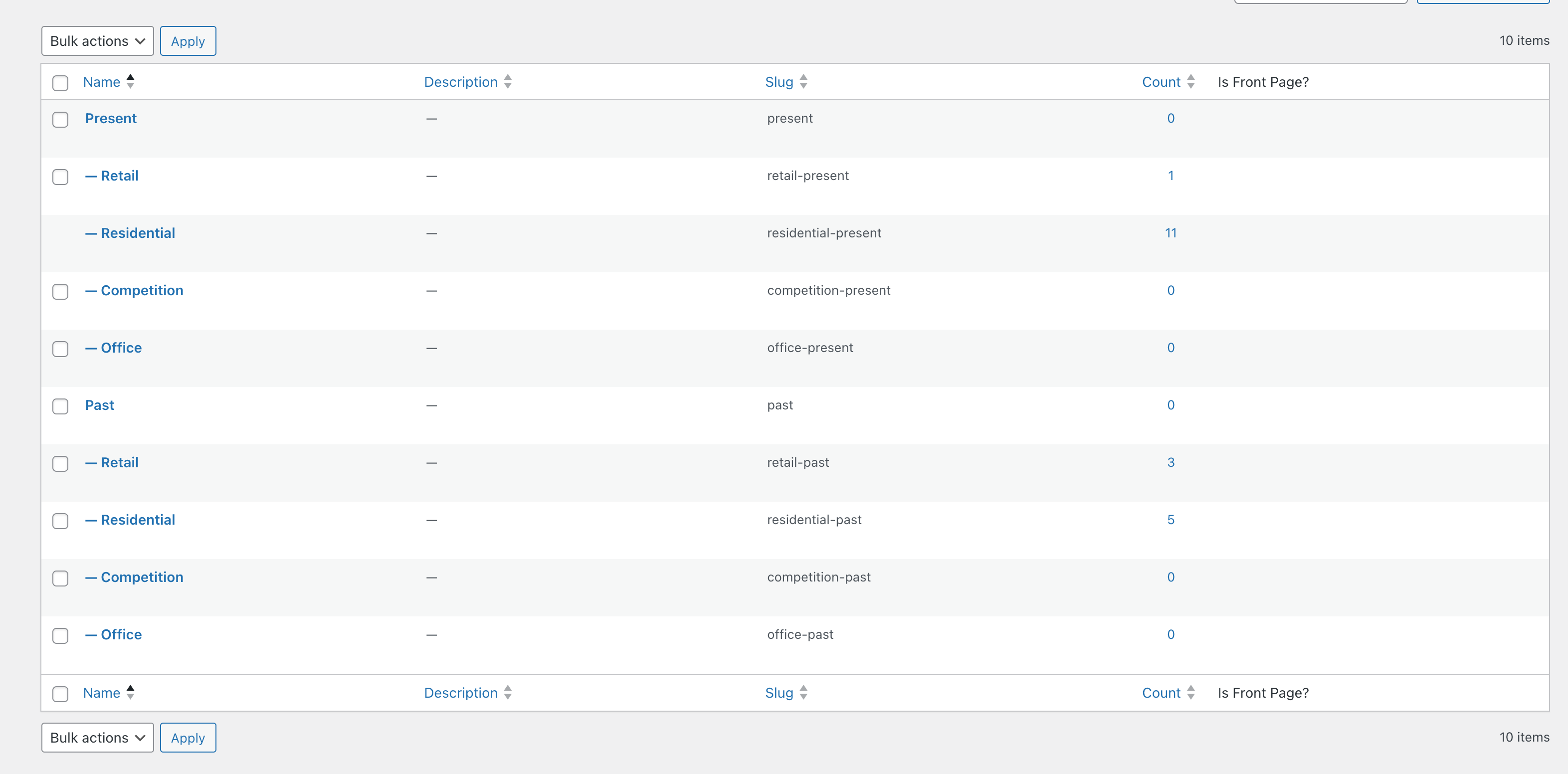Click the Count sort arrows in top header

tap(1190, 81)
